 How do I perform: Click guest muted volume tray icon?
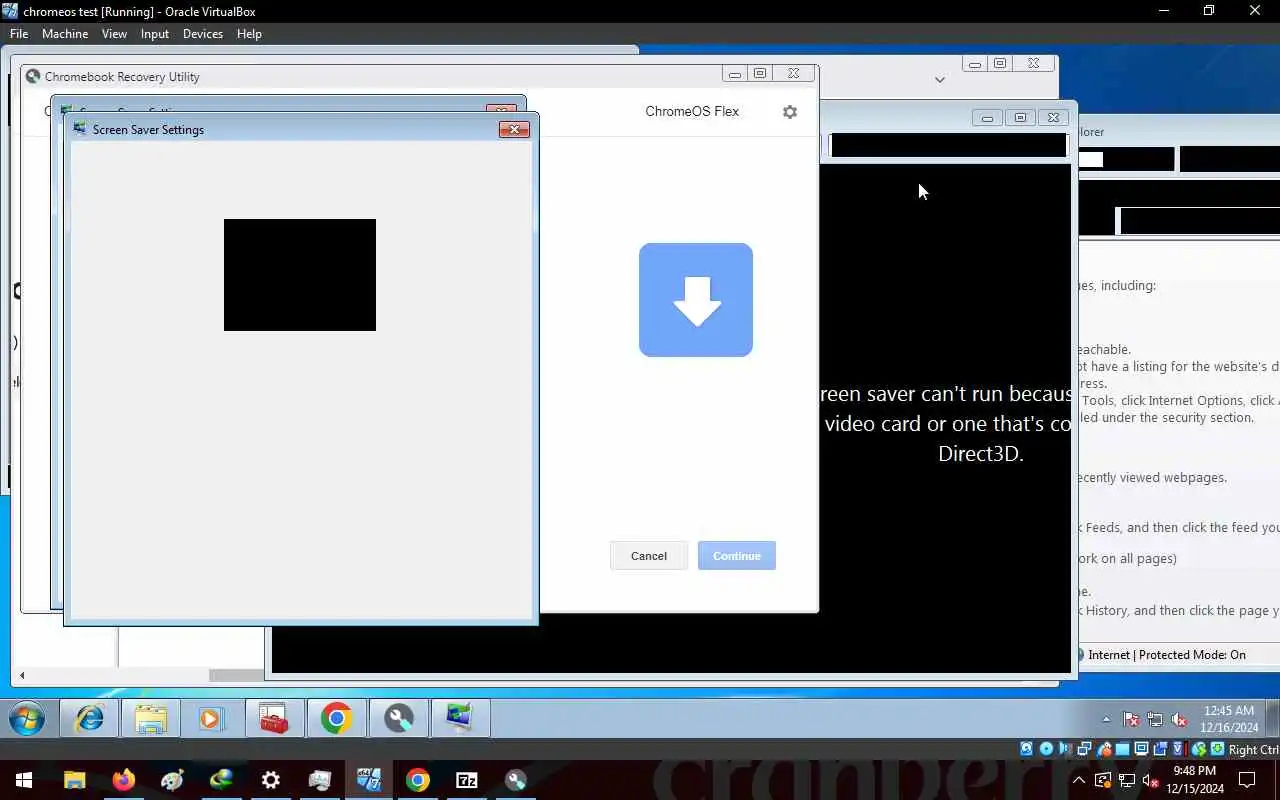1179,719
